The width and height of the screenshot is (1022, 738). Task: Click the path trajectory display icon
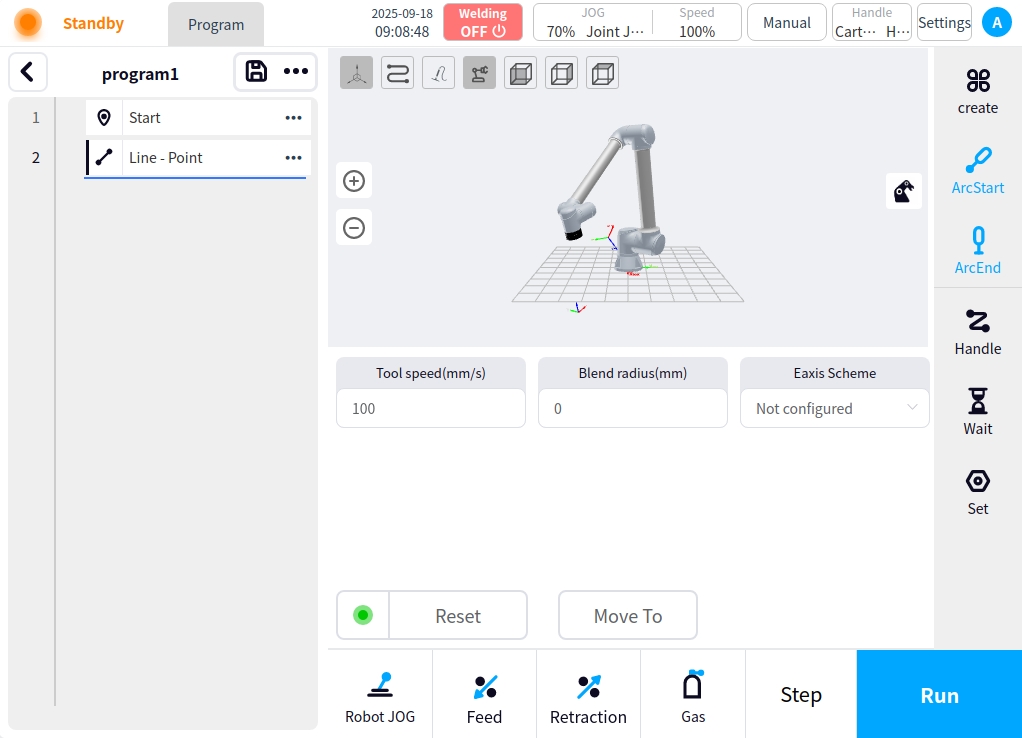click(x=397, y=73)
